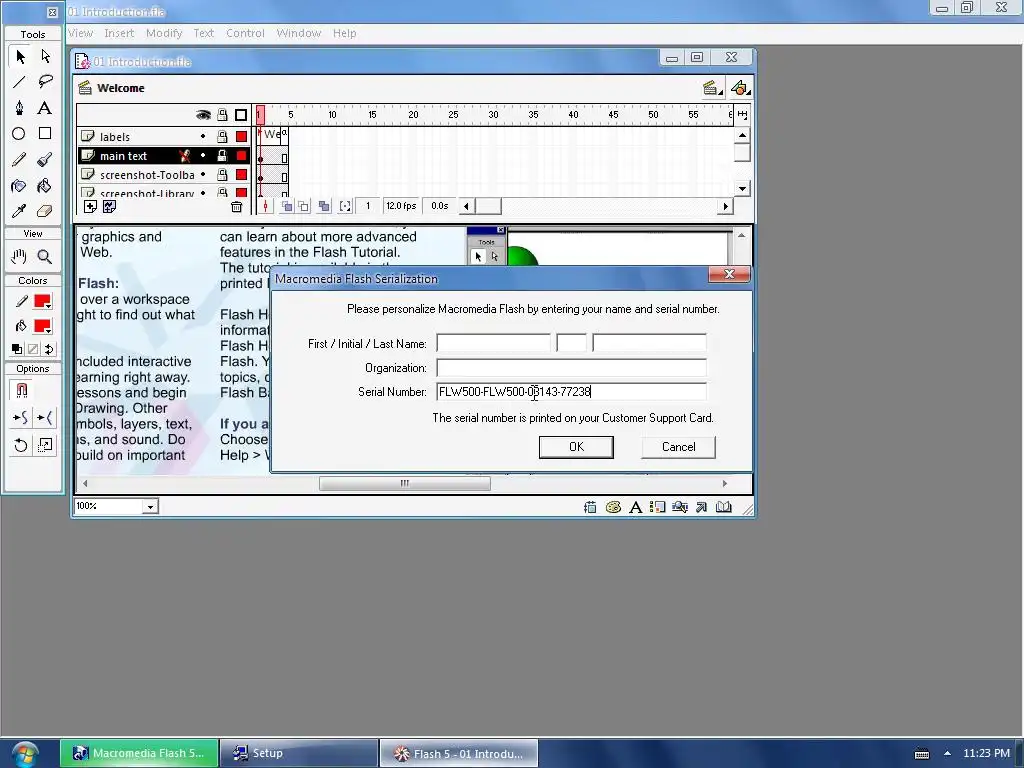Choose the Paint Bucket tool

coord(45,186)
